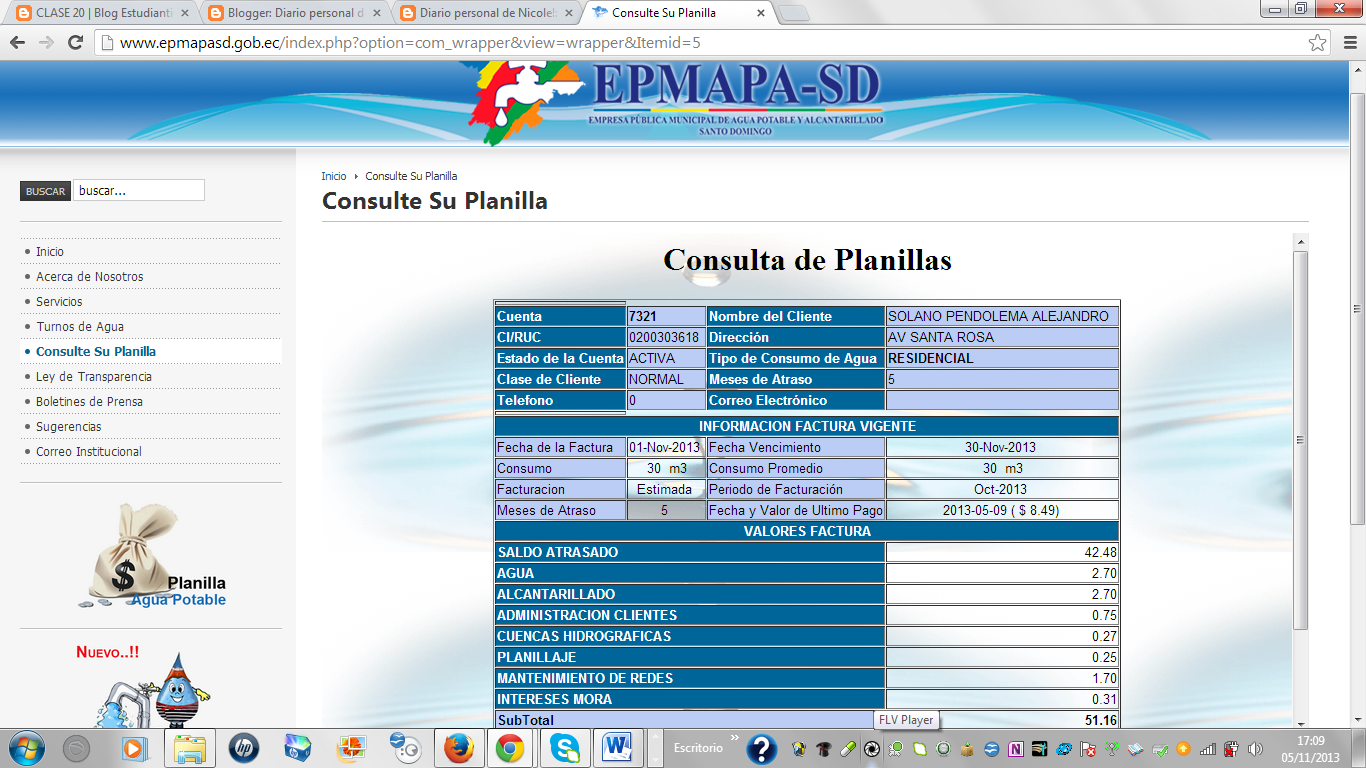Image resolution: width=1366 pixels, height=768 pixels.
Task: Click account number 7321 cell
Action: (x=666, y=316)
